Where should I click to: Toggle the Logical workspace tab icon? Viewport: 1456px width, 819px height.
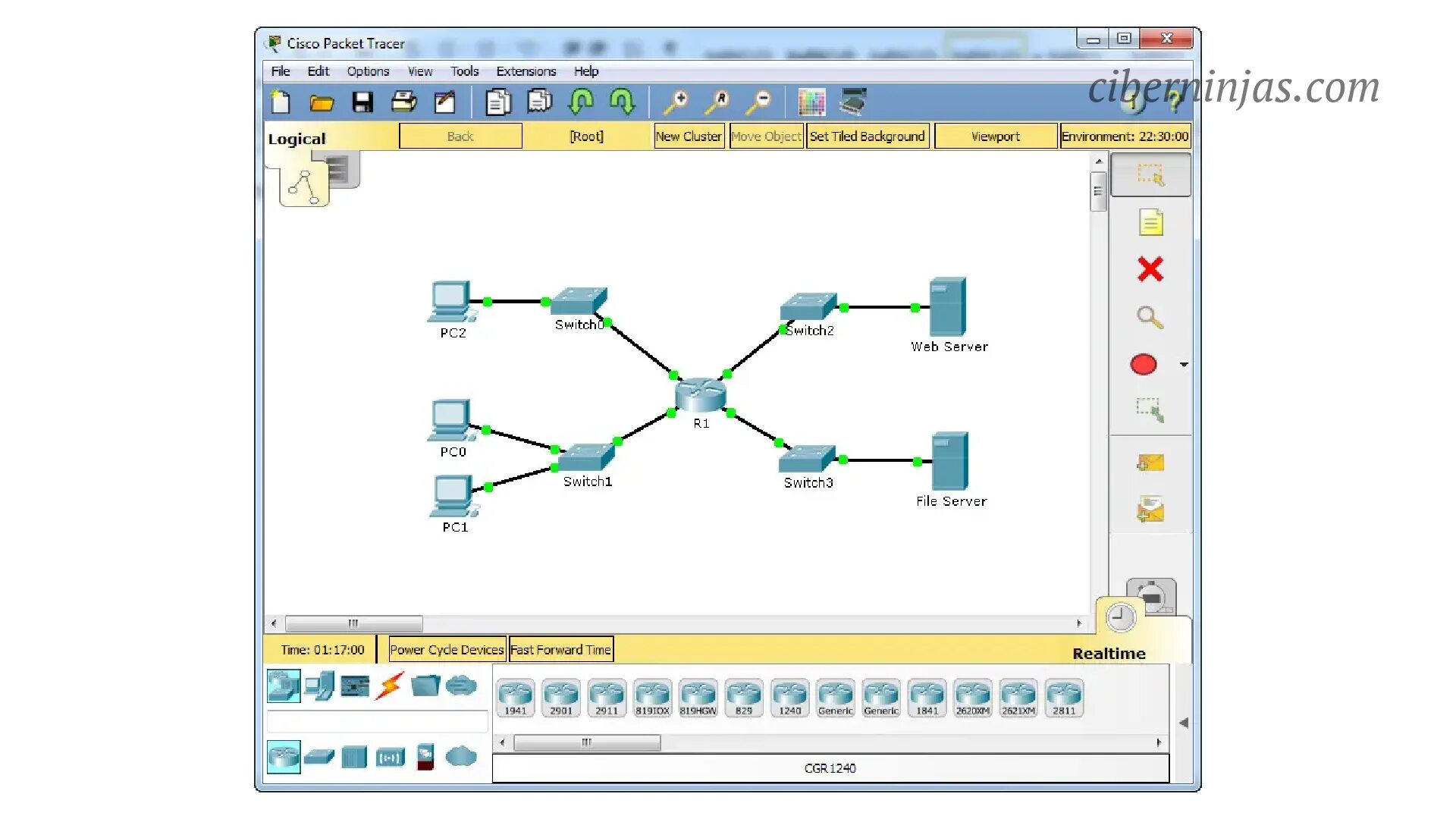[x=304, y=187]
